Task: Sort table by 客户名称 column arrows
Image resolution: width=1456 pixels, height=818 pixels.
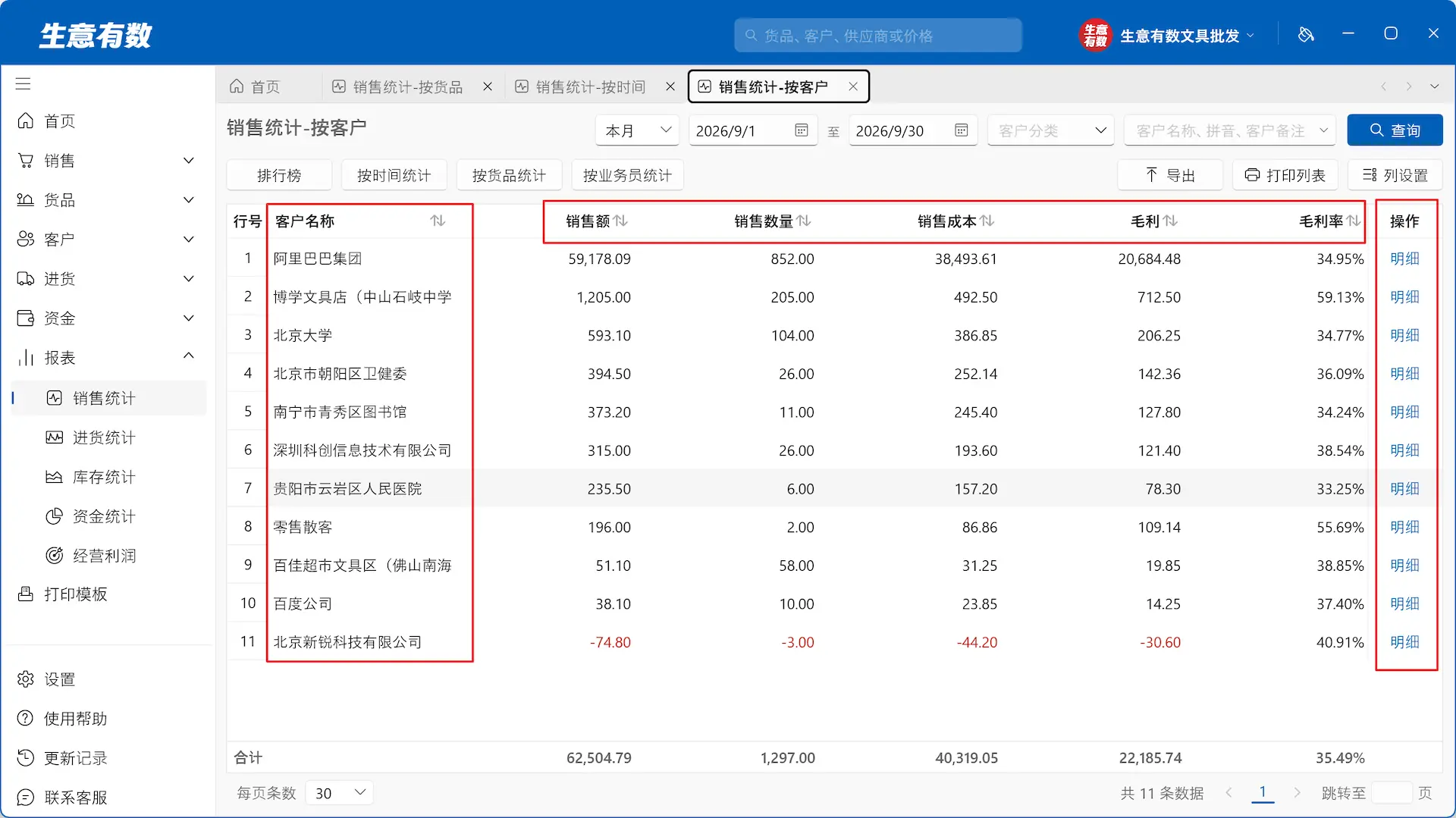Action: pyautogui.click(x=438, y=221)
